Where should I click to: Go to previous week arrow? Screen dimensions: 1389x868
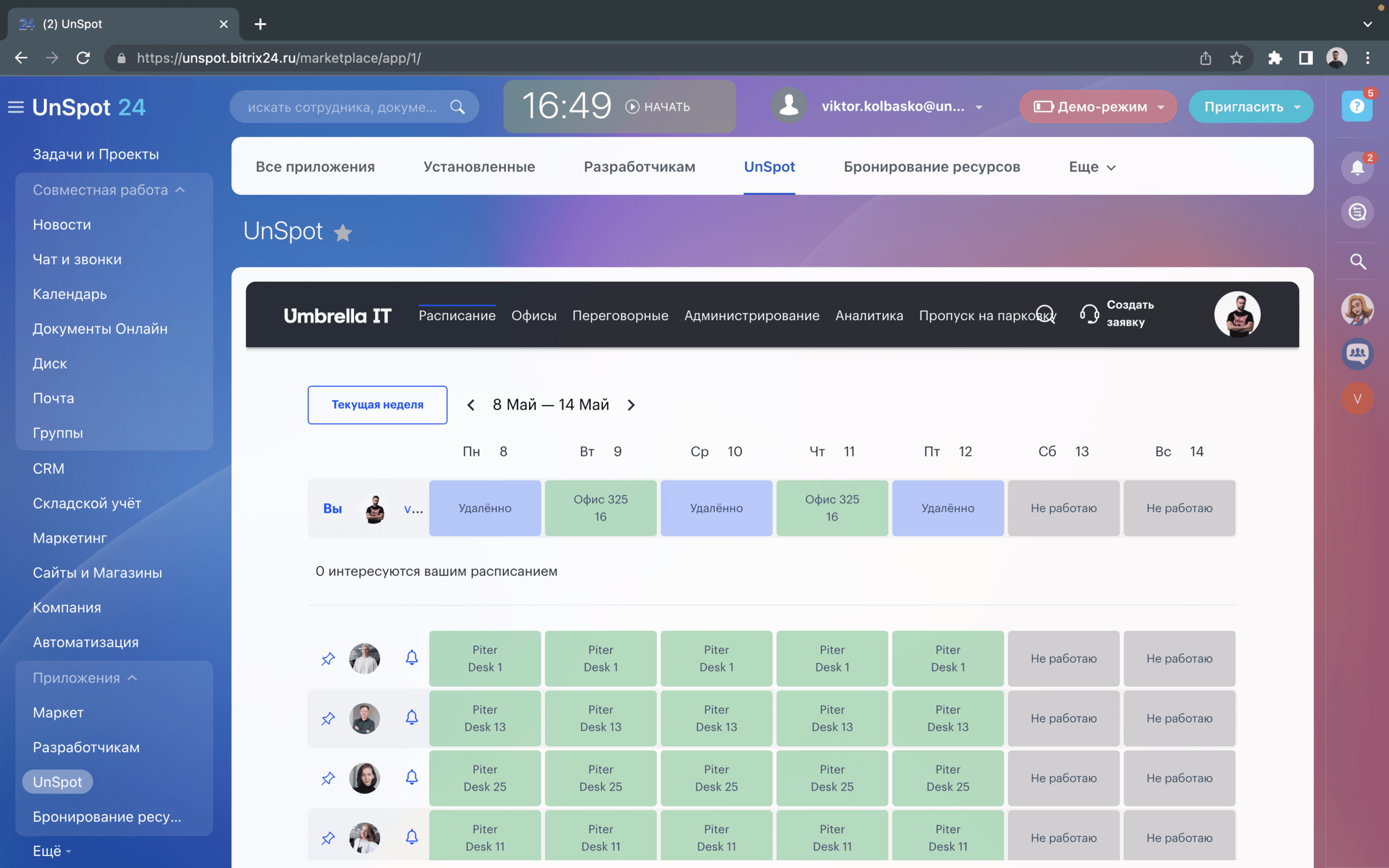click(x=471, y=405)
